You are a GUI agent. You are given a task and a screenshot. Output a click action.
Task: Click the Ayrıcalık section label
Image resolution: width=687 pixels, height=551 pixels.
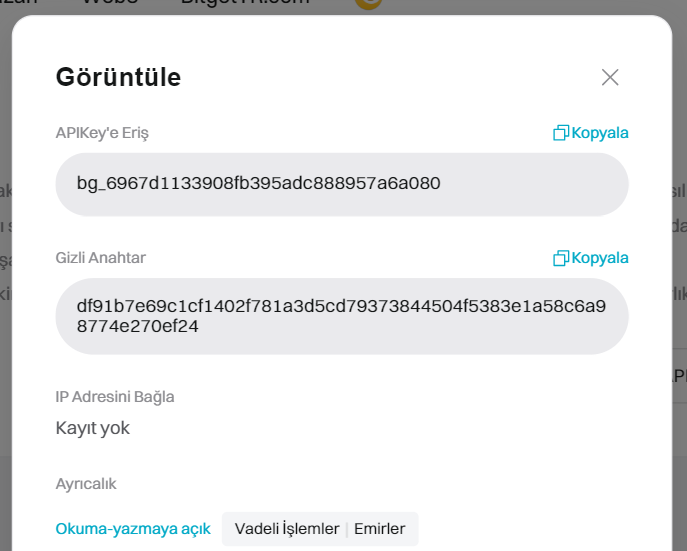pos(86,484)
